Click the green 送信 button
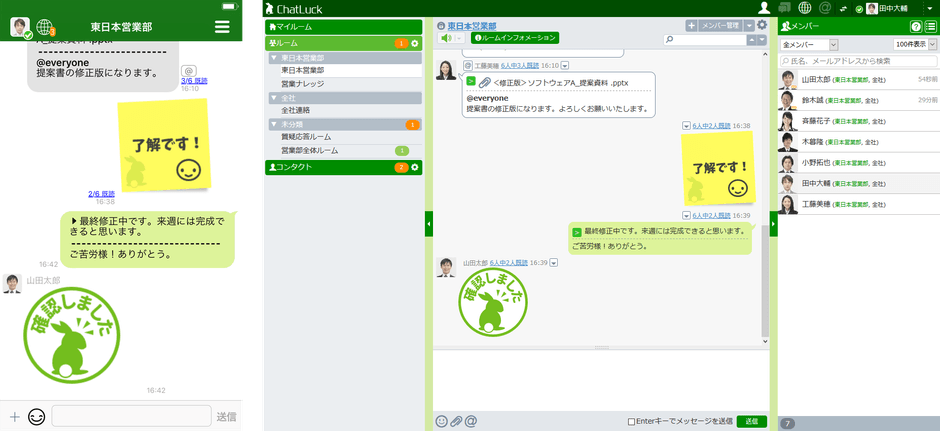 752,421
